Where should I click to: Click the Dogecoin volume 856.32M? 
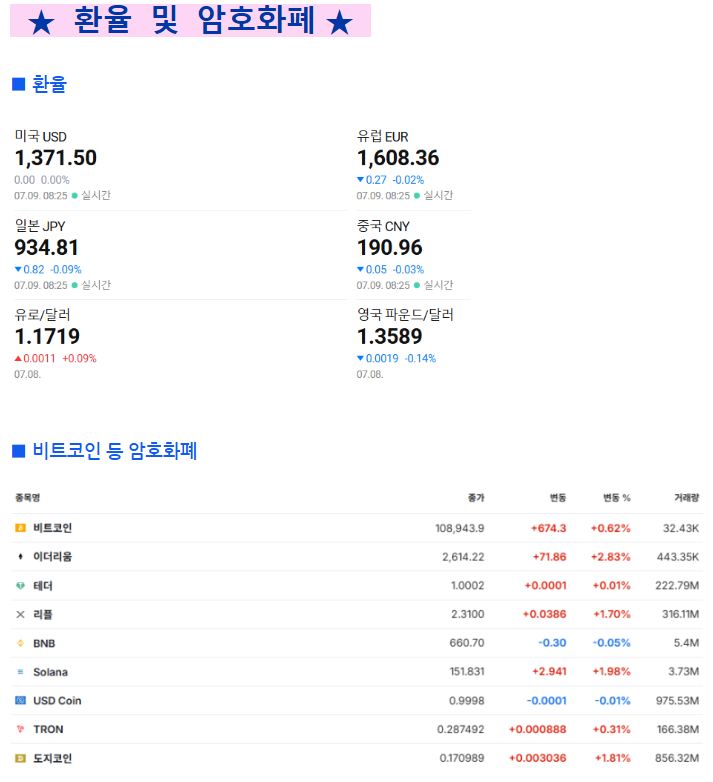[x=677, y=758]
